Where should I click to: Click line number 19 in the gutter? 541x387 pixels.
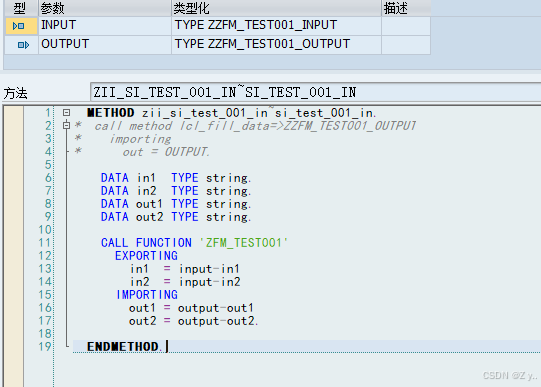(x=45, y=346)
